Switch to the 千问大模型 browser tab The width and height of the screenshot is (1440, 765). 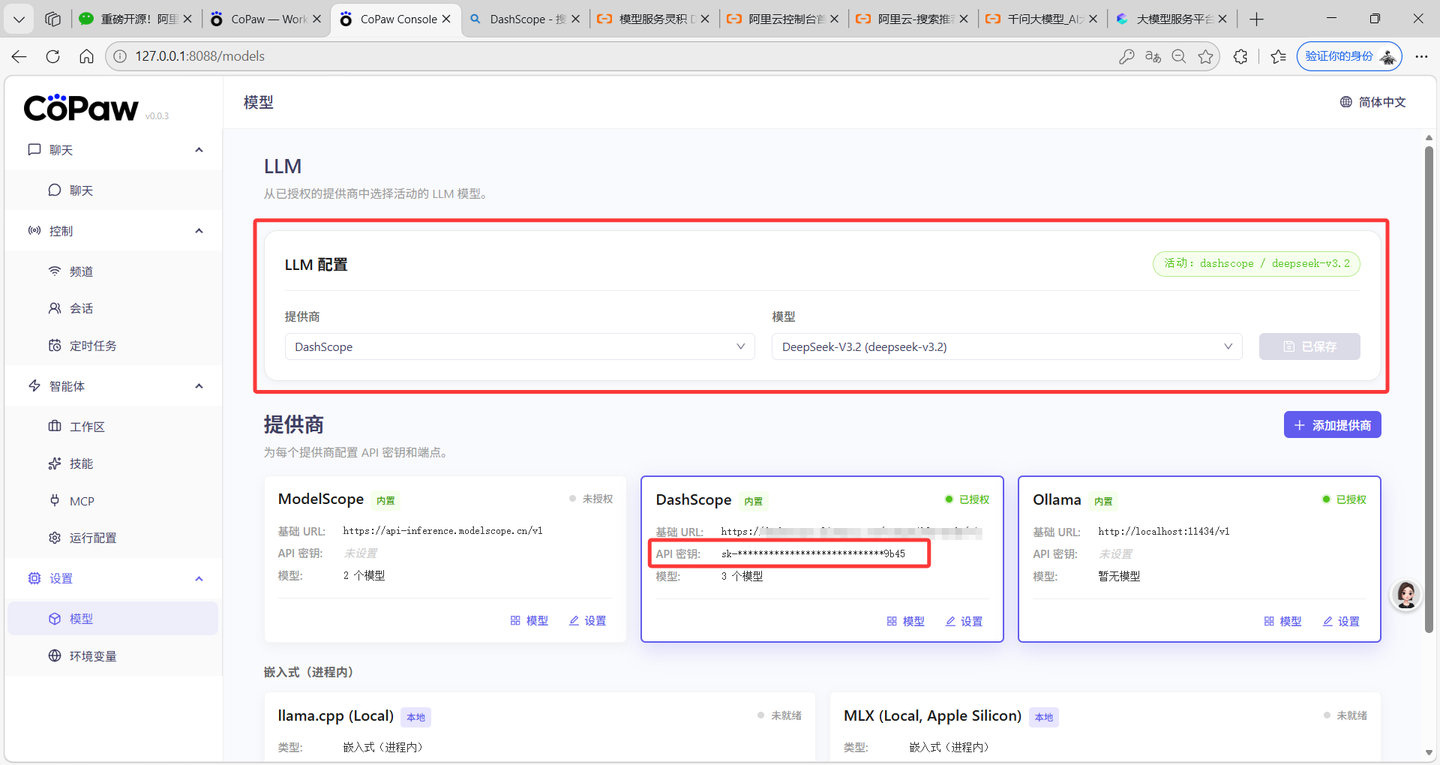1040,19
